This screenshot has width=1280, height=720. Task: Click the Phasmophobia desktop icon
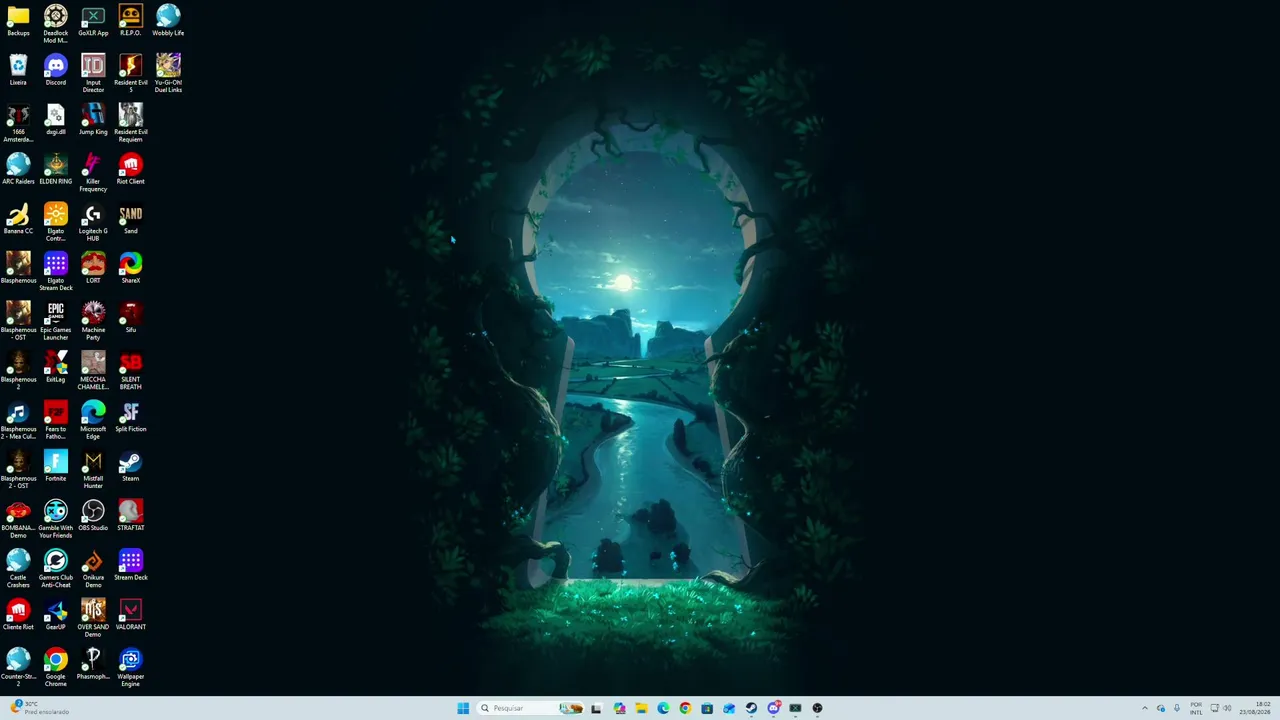pos(93,664)
